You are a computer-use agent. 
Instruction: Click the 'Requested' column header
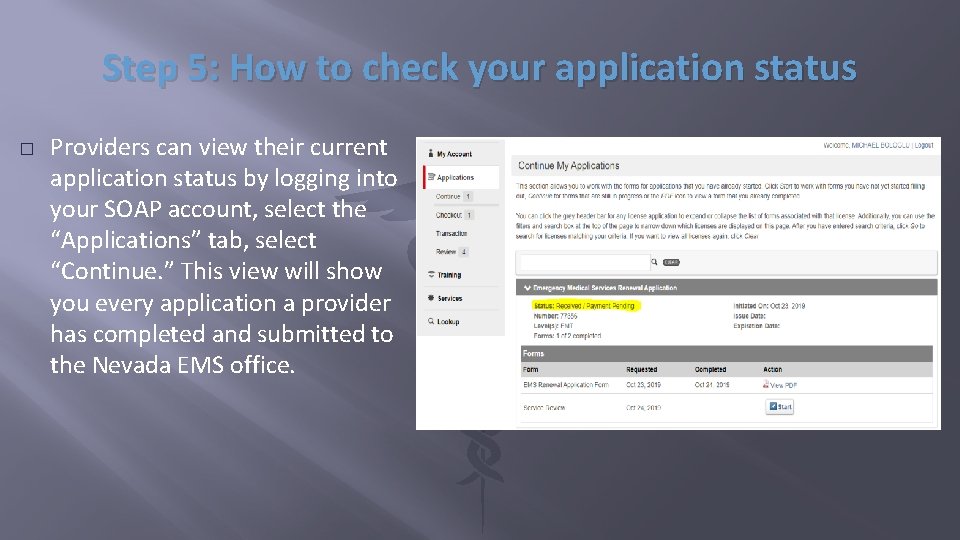[641, 369]
